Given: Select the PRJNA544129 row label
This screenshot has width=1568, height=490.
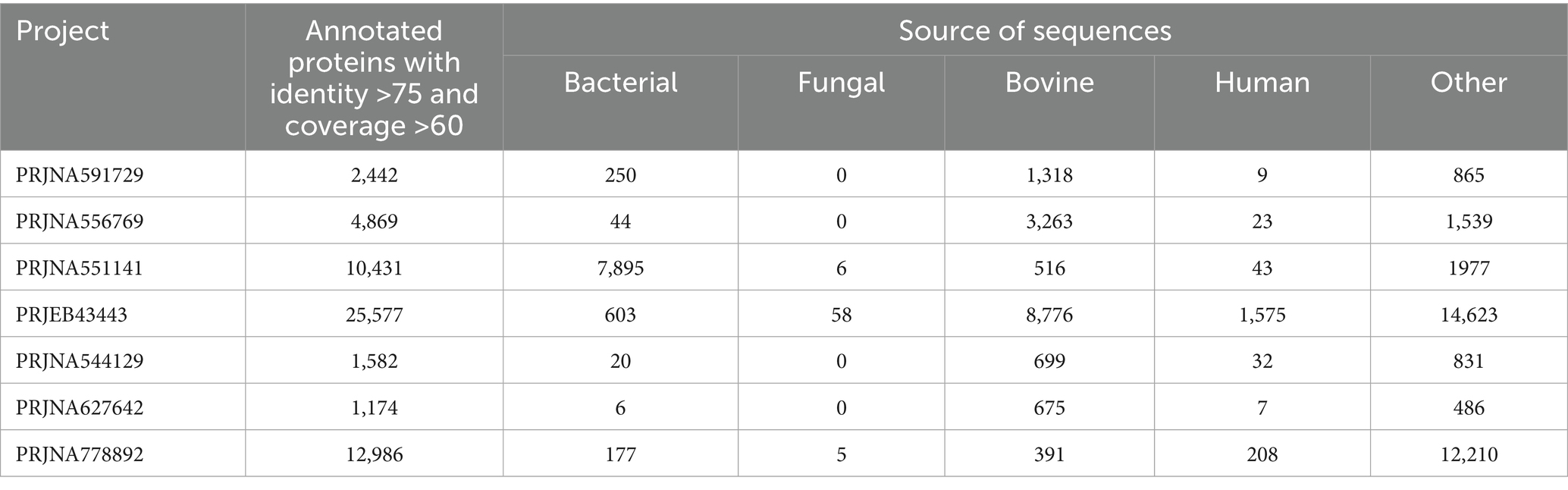Looking at the screenshot, I should pyautogui.click(x=80, y=361).
